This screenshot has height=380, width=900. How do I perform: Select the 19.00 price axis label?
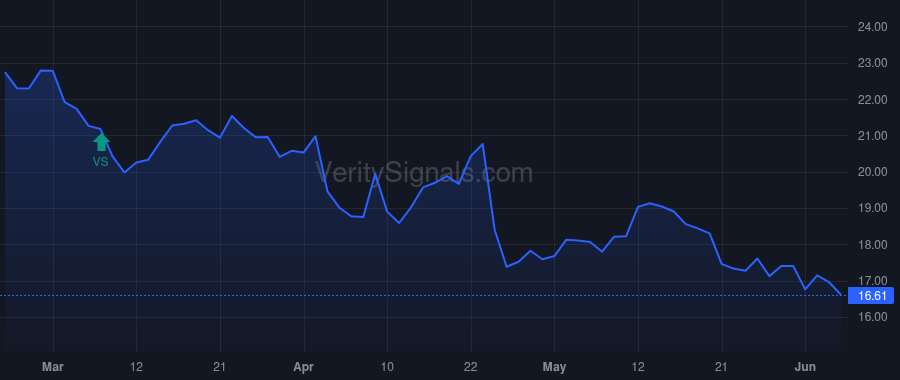pyautogui.click(x=872, y=208)
